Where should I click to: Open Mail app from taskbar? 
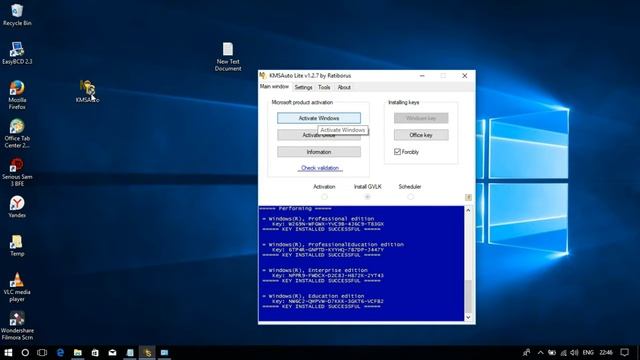[112, 352]
